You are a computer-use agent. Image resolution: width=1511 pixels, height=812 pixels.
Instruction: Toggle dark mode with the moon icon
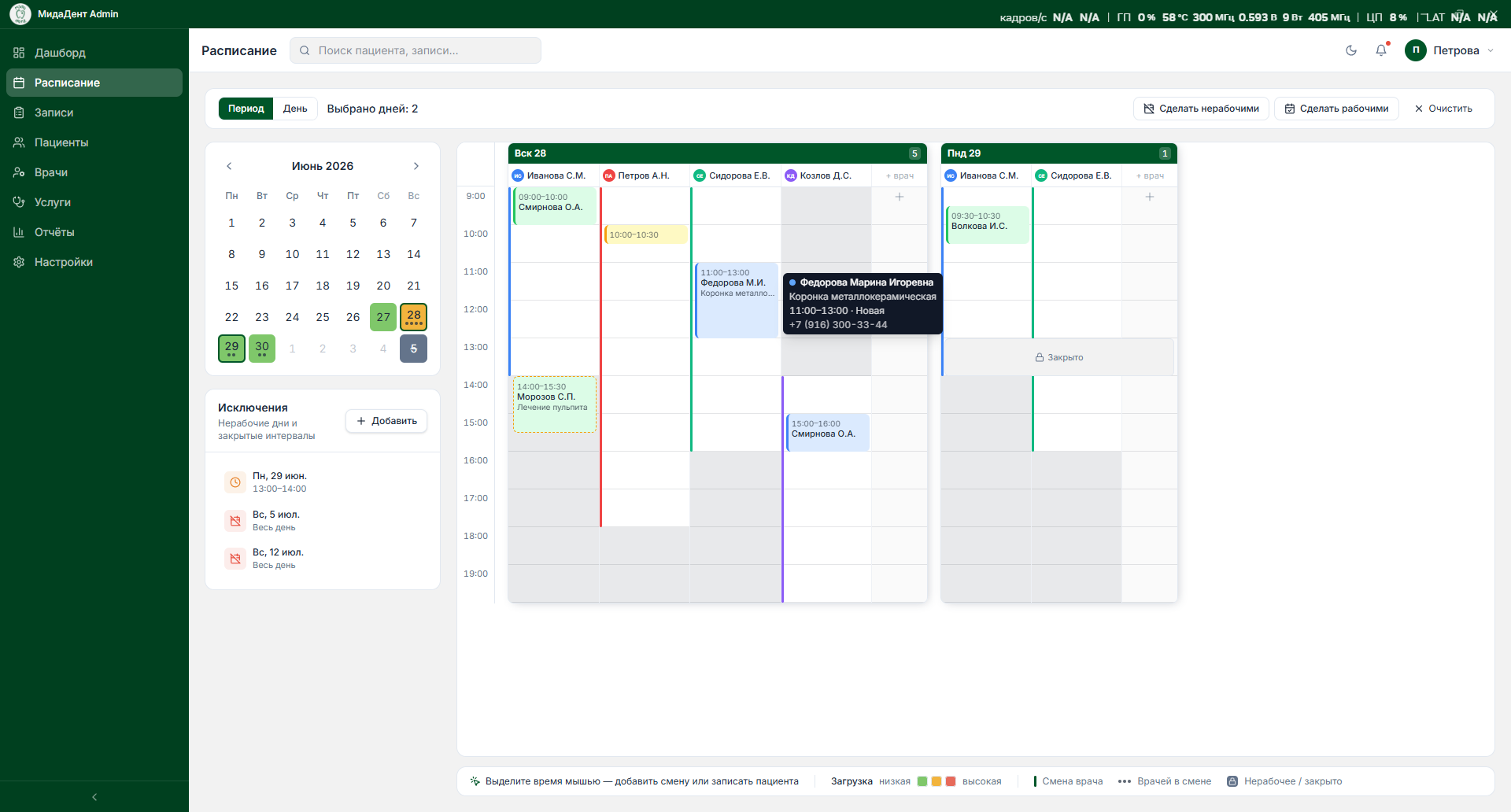pyautogui.click(x=1351, y=50)
